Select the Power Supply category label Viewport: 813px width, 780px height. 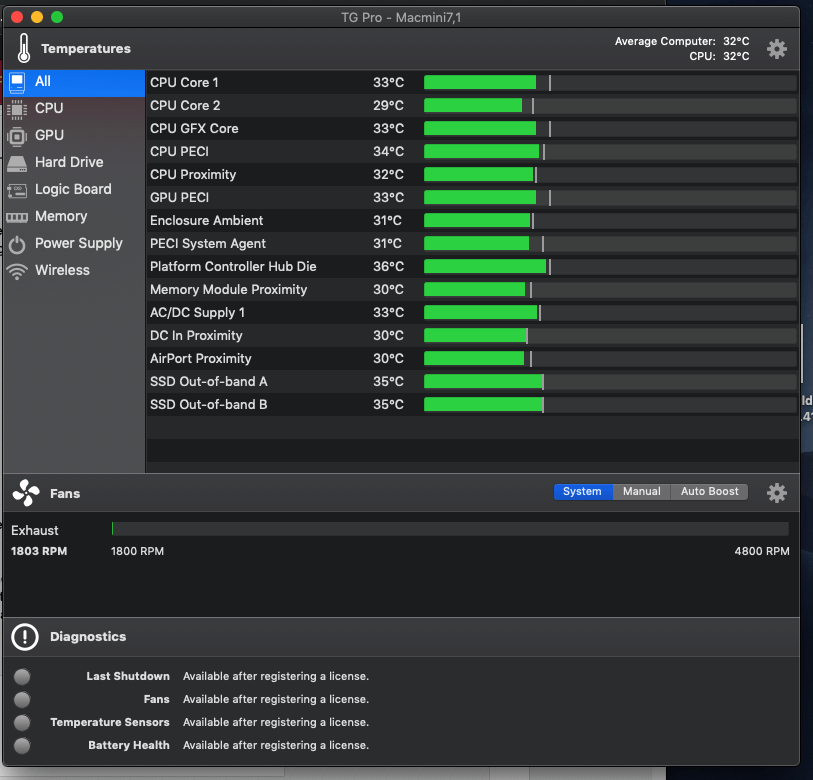coord(79,243)
